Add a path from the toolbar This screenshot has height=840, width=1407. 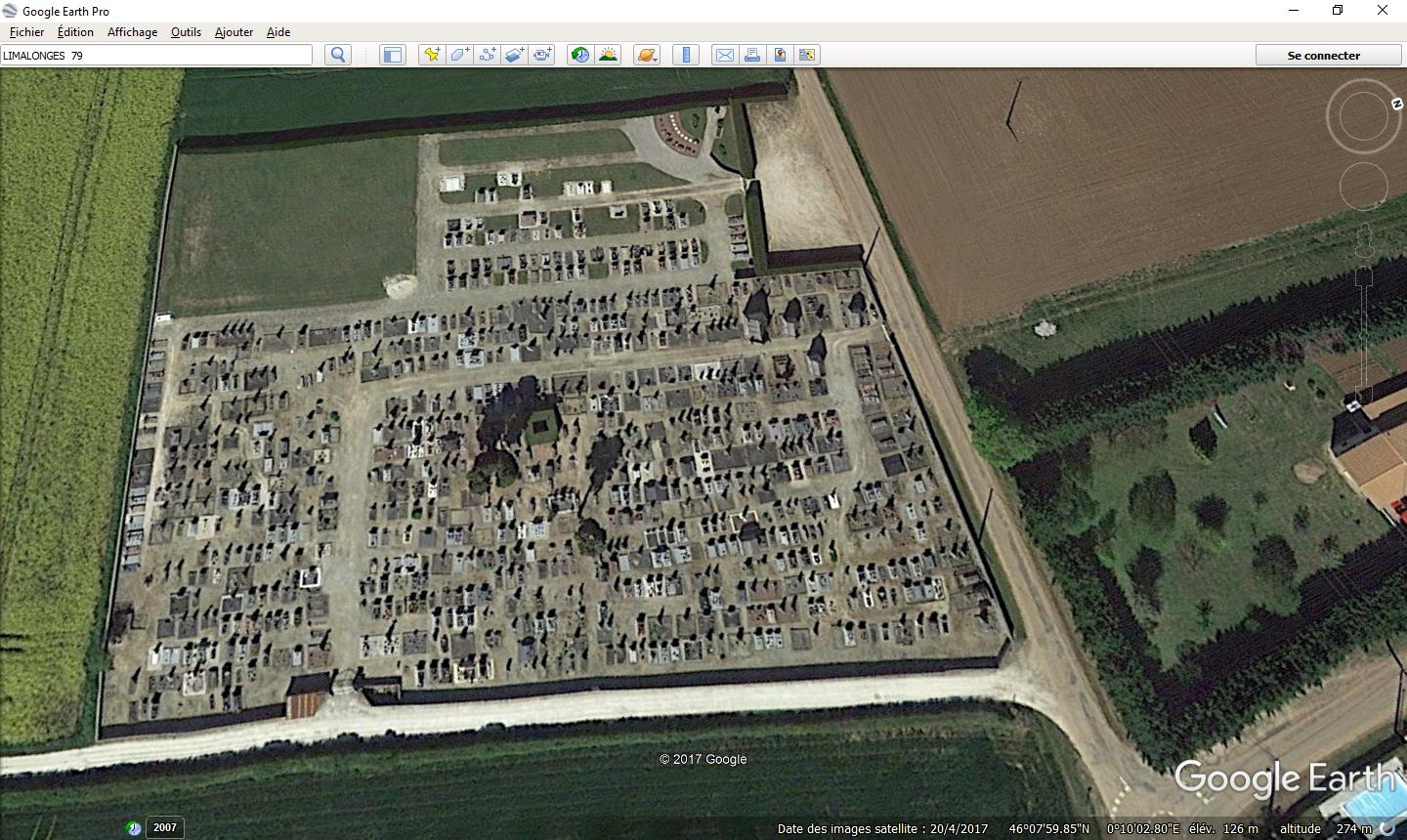coord(487,55)
